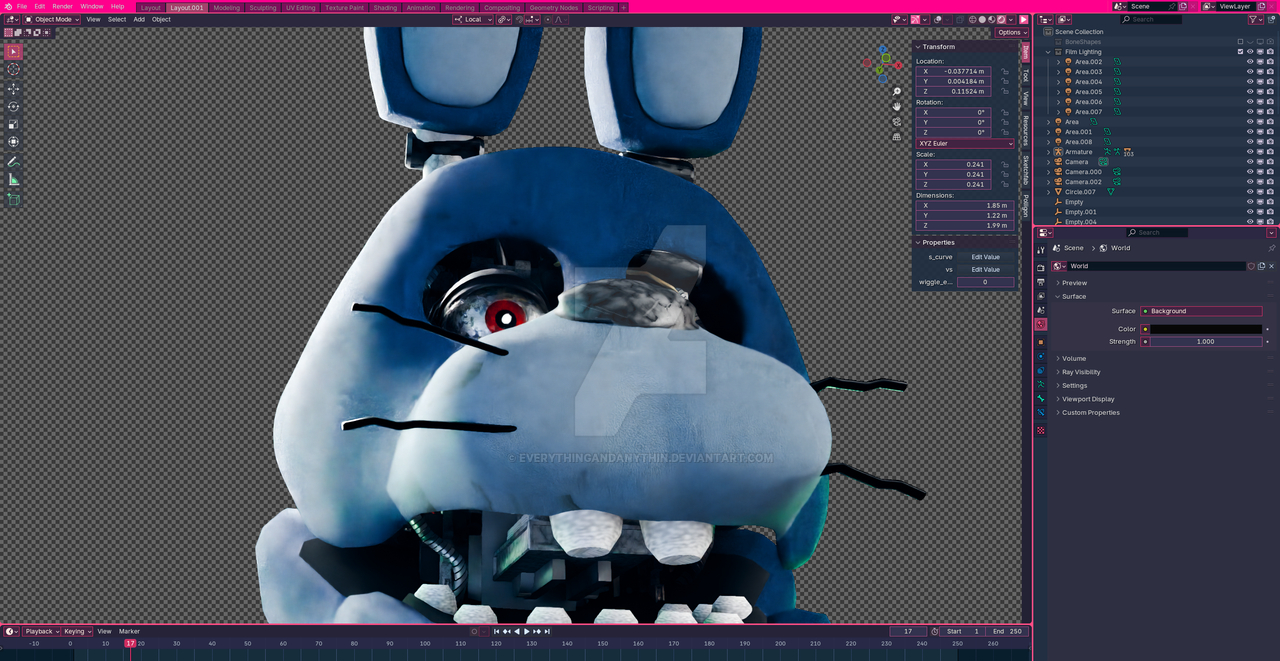Click the zoom magnifier viewport icon
The image size is (1280, 661).
tap(897, 92)
